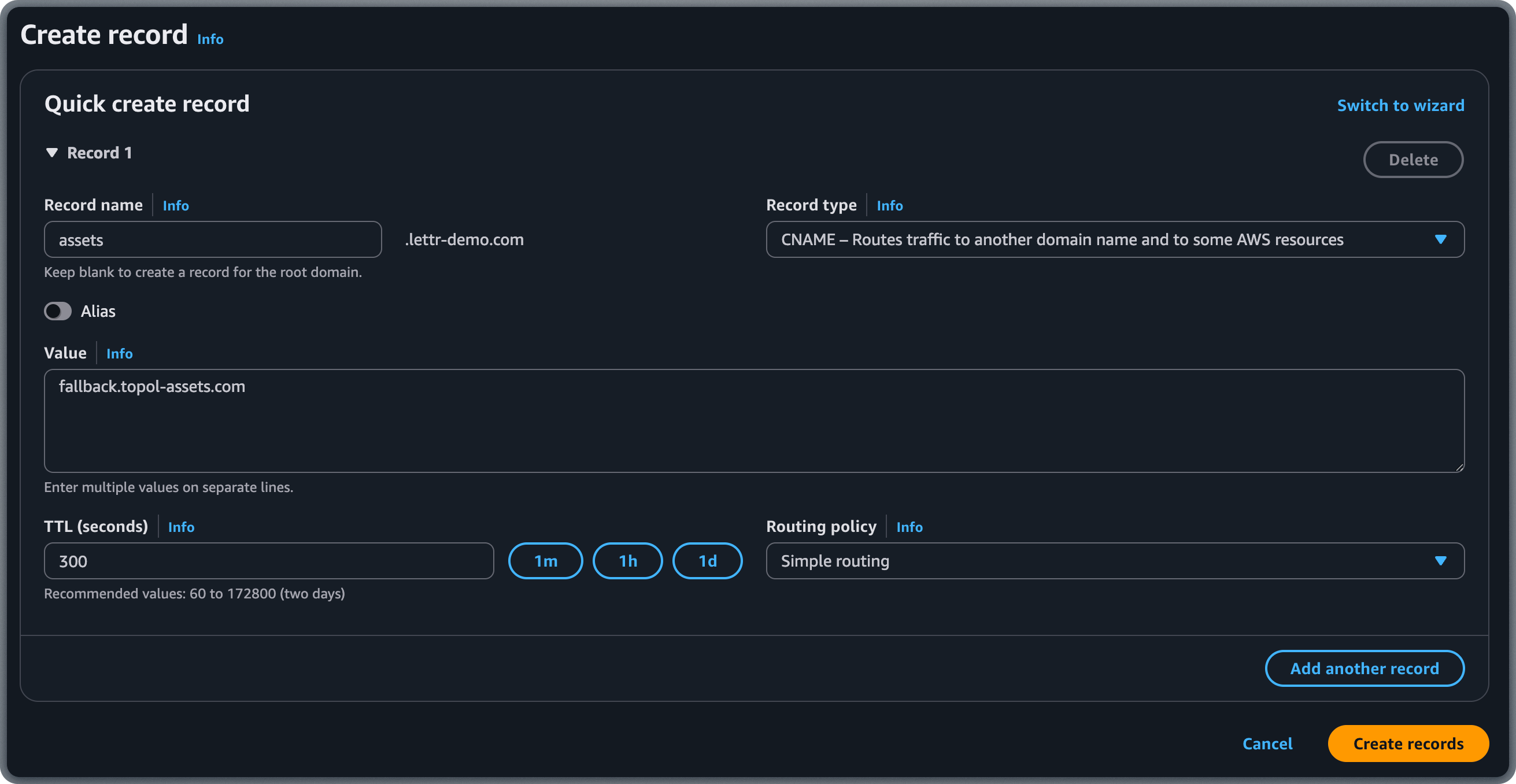Click Info beside the Record name label
This screenshot has height=784, width=1516.
[x=175, y=205]
